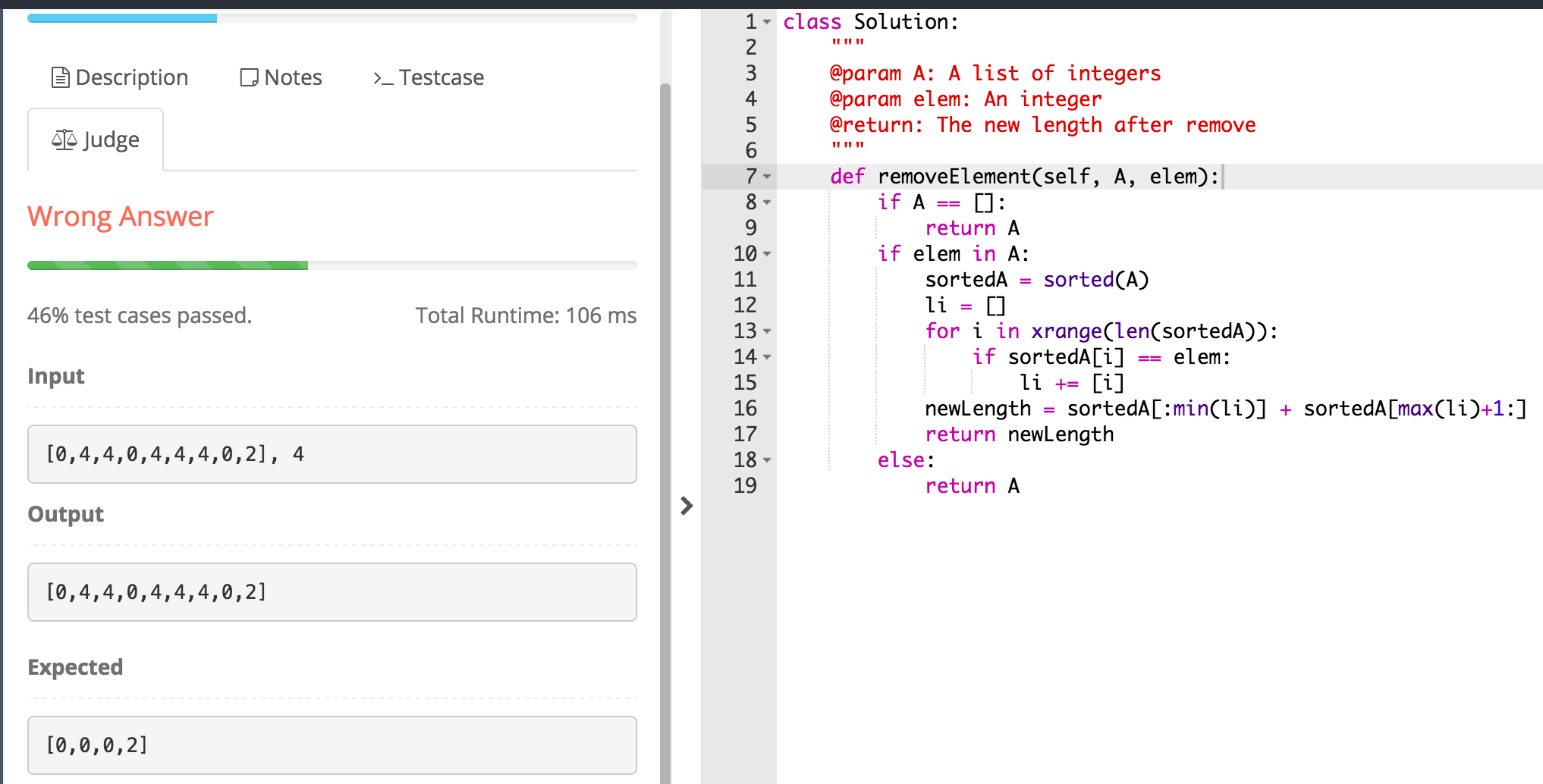Click the 'Total Runtime: 106 ms' text
Viewport: 1543px width, 784px height.
coord(526,315)
